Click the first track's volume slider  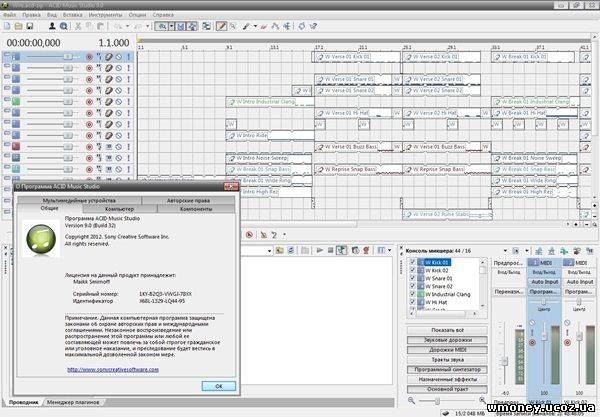coord(68,57)
